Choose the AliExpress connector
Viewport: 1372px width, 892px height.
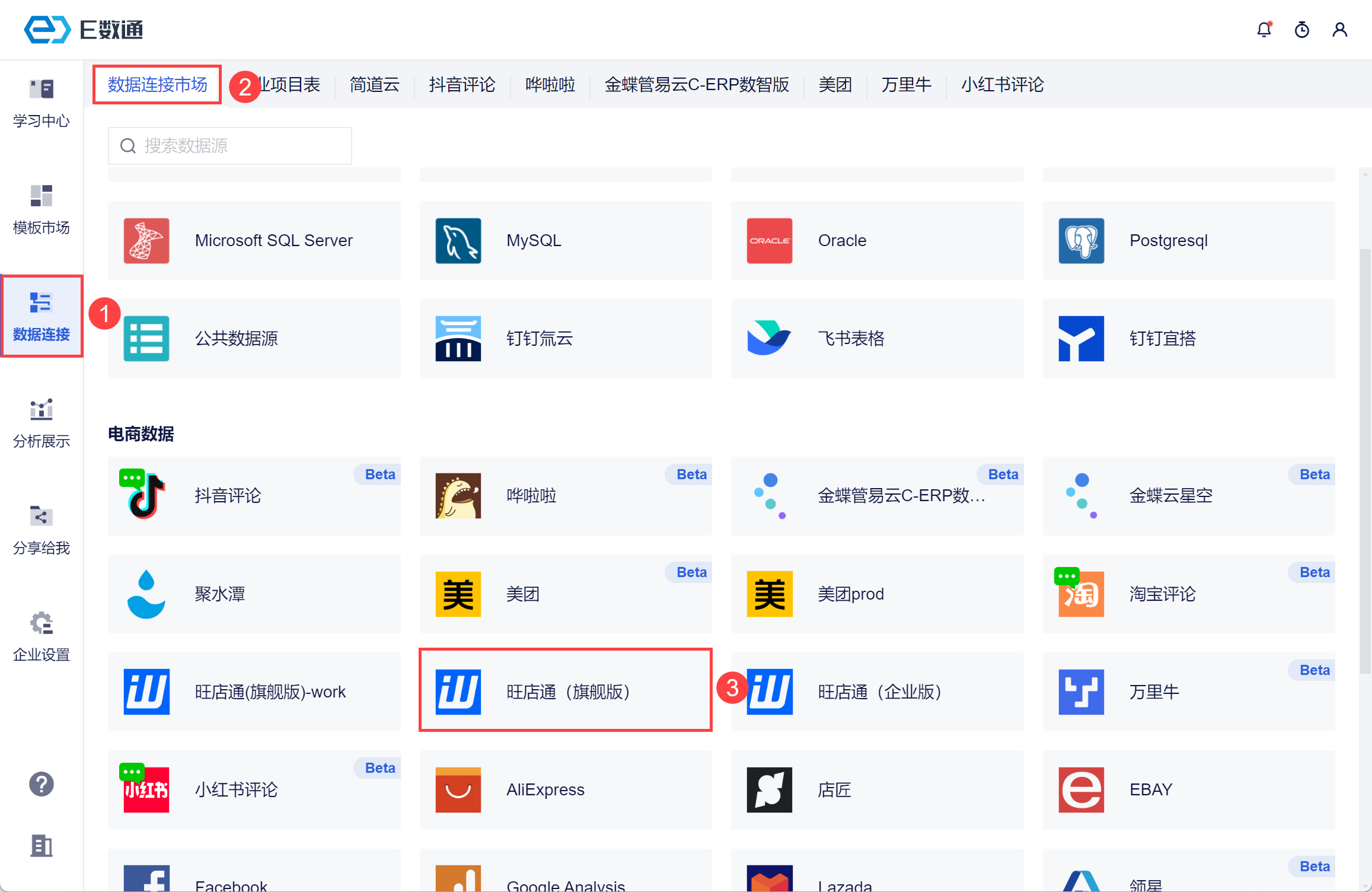tap(566, 789)
